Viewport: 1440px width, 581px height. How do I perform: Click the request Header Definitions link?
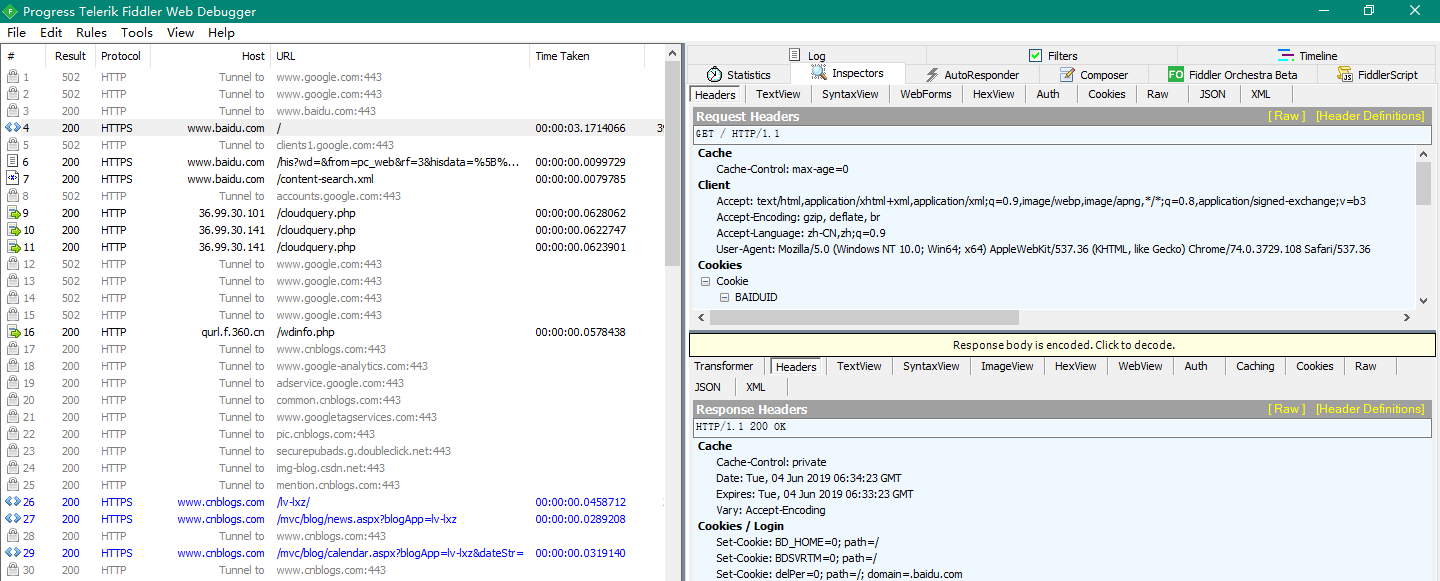click(1370, 116)
